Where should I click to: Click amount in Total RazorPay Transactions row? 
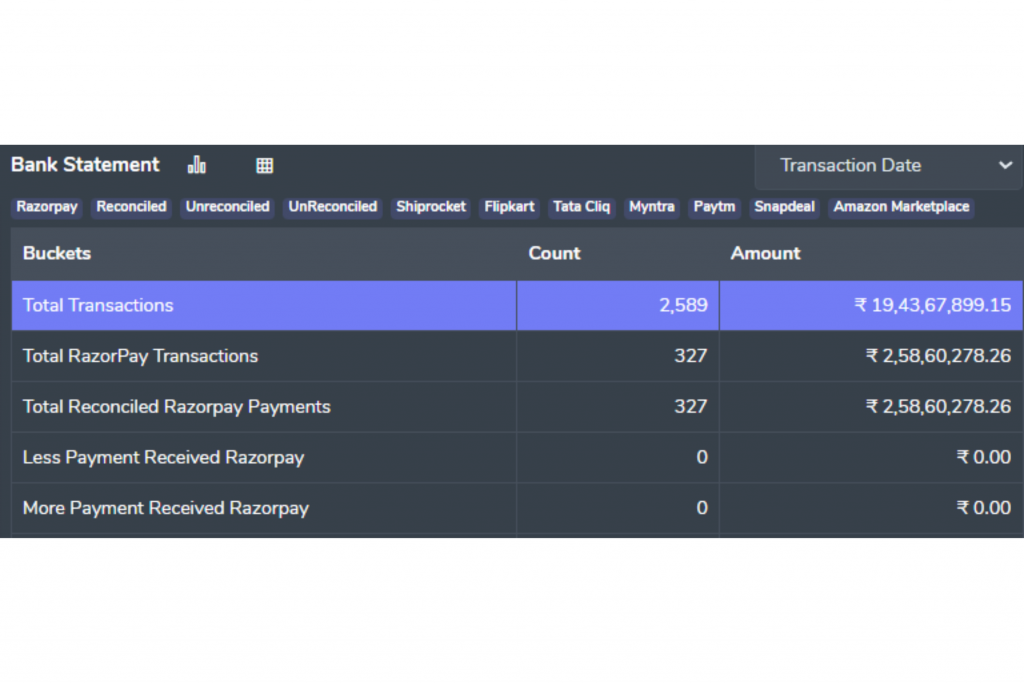[x=871, y=356]
